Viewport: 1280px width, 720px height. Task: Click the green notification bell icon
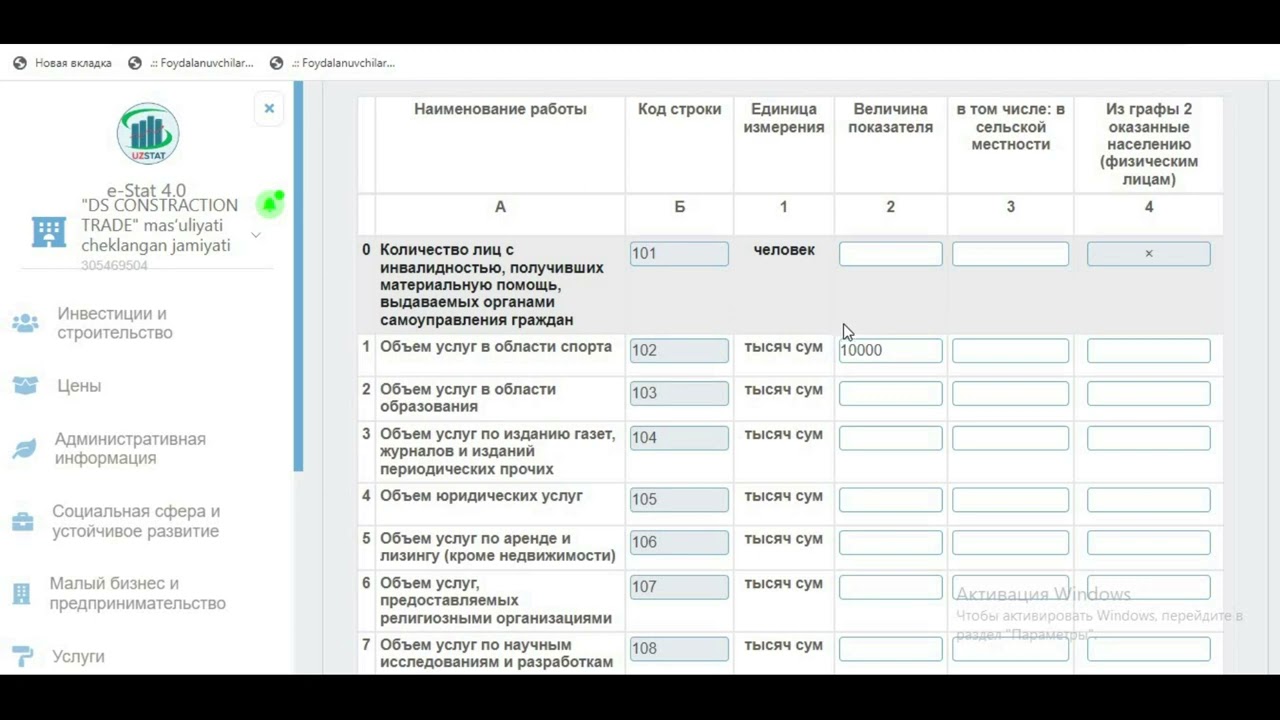(270, 204)
